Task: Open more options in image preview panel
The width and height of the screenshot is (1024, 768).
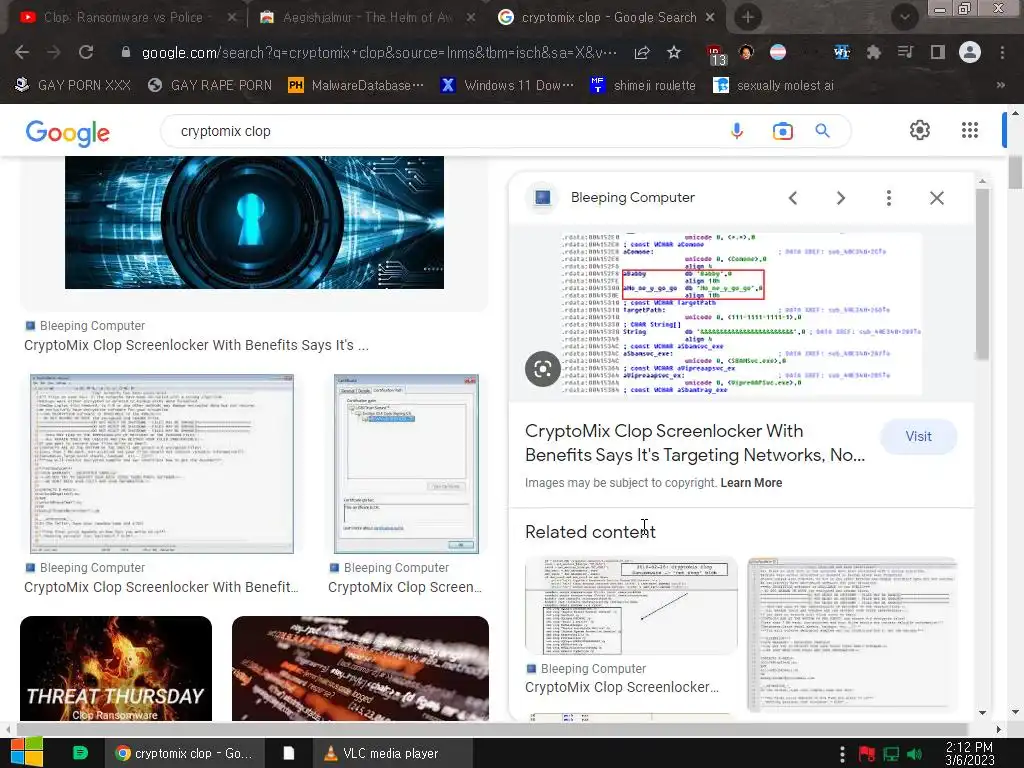Action: [888, 198]
